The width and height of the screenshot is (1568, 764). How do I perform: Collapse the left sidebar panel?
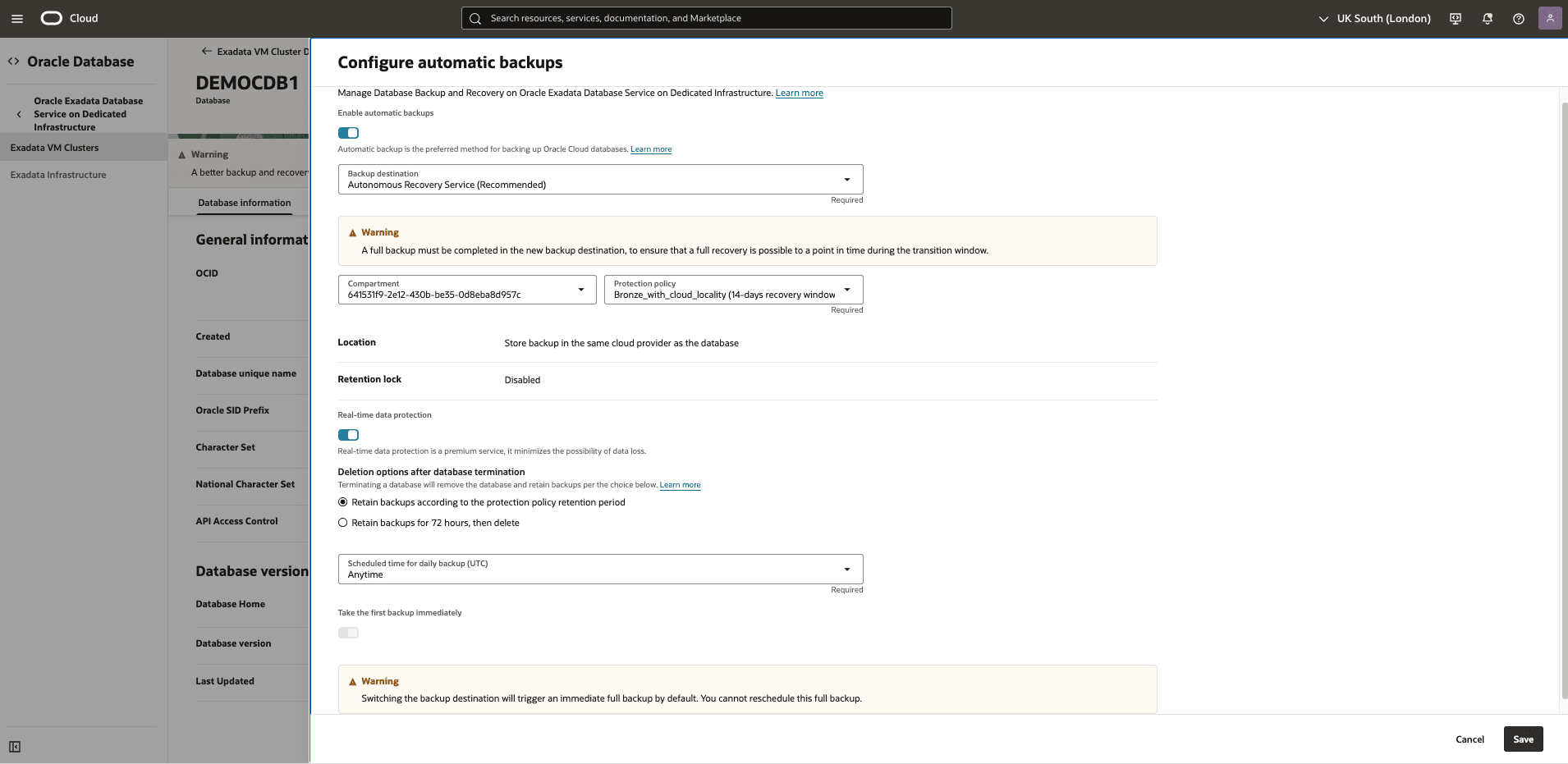pyautogui.click(x=15, y=747)
